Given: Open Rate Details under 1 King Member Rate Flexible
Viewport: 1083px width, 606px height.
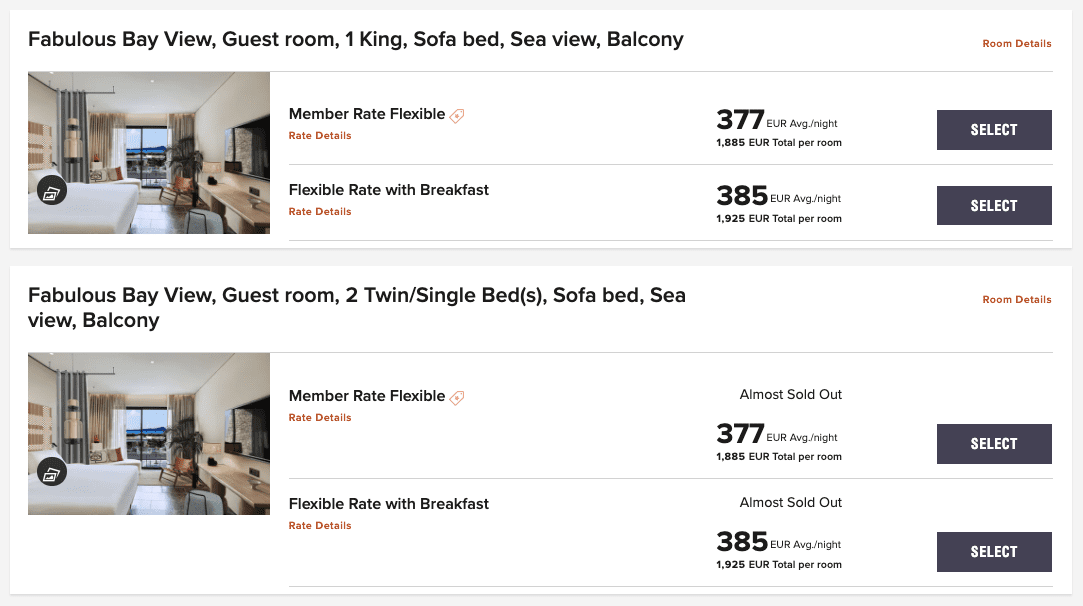Looking at the screenshot, I should click(x=320, y=135).
